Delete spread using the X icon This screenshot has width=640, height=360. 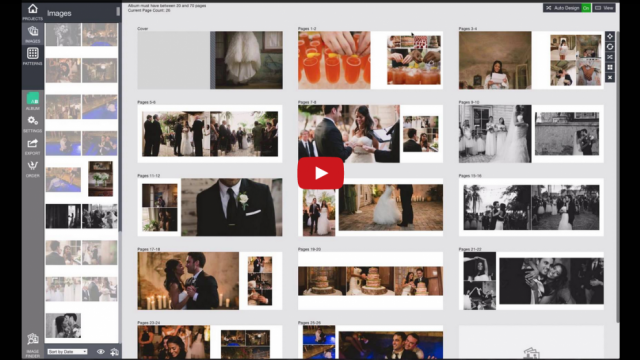pyautogui.click(x=610, y=77)
